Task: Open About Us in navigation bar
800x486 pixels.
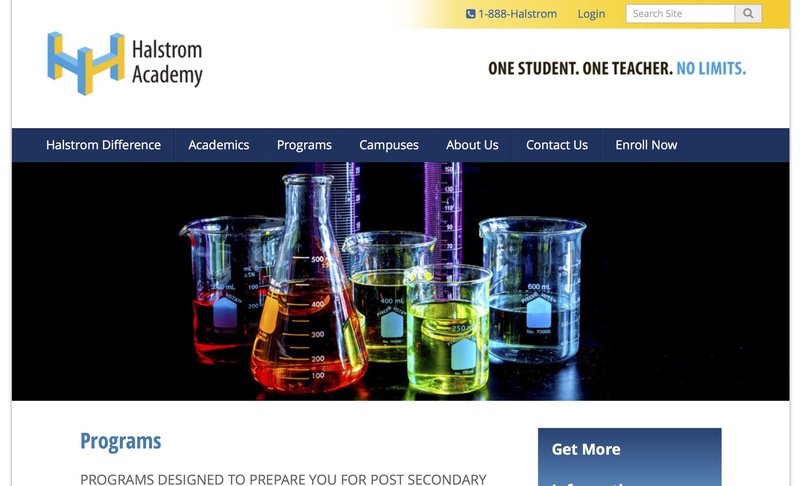Action: point(472,145)
